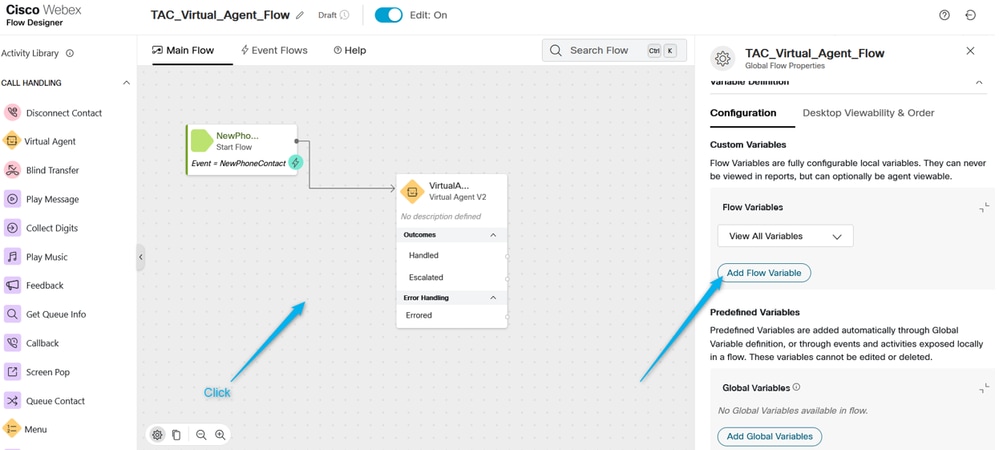Click the Cisco Webex Flow Designer logo
This screenshot has width=999, height=450.
[x=44, y=15]
